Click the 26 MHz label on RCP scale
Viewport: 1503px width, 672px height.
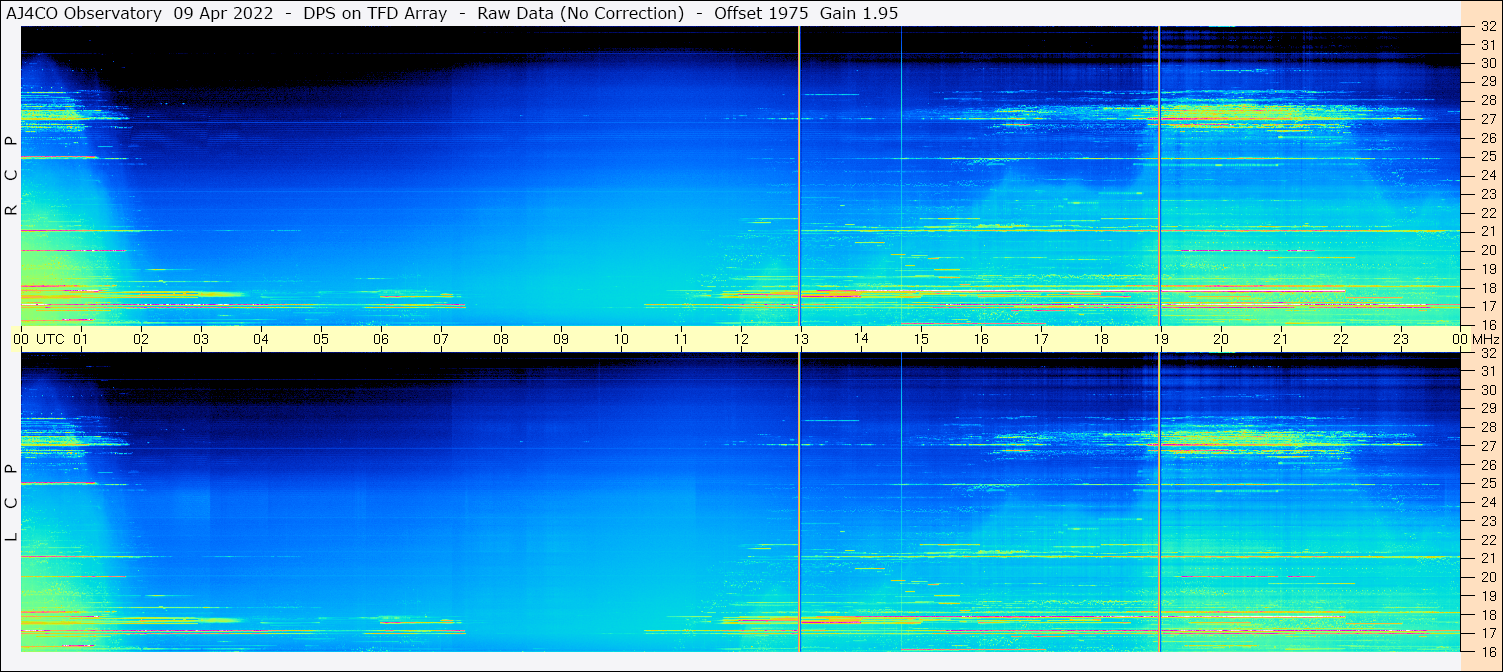pyautogui.click(x=1488, y=138)
